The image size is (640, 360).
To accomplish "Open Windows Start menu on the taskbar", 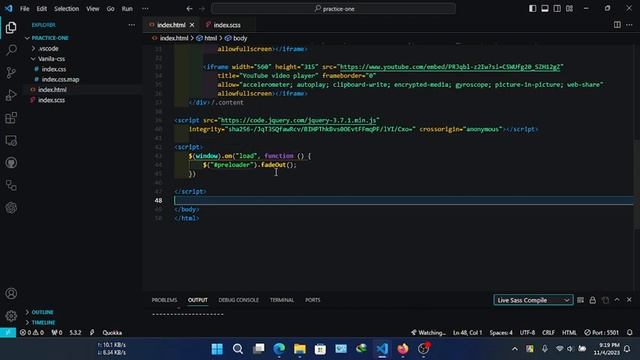I will (217, 349).
